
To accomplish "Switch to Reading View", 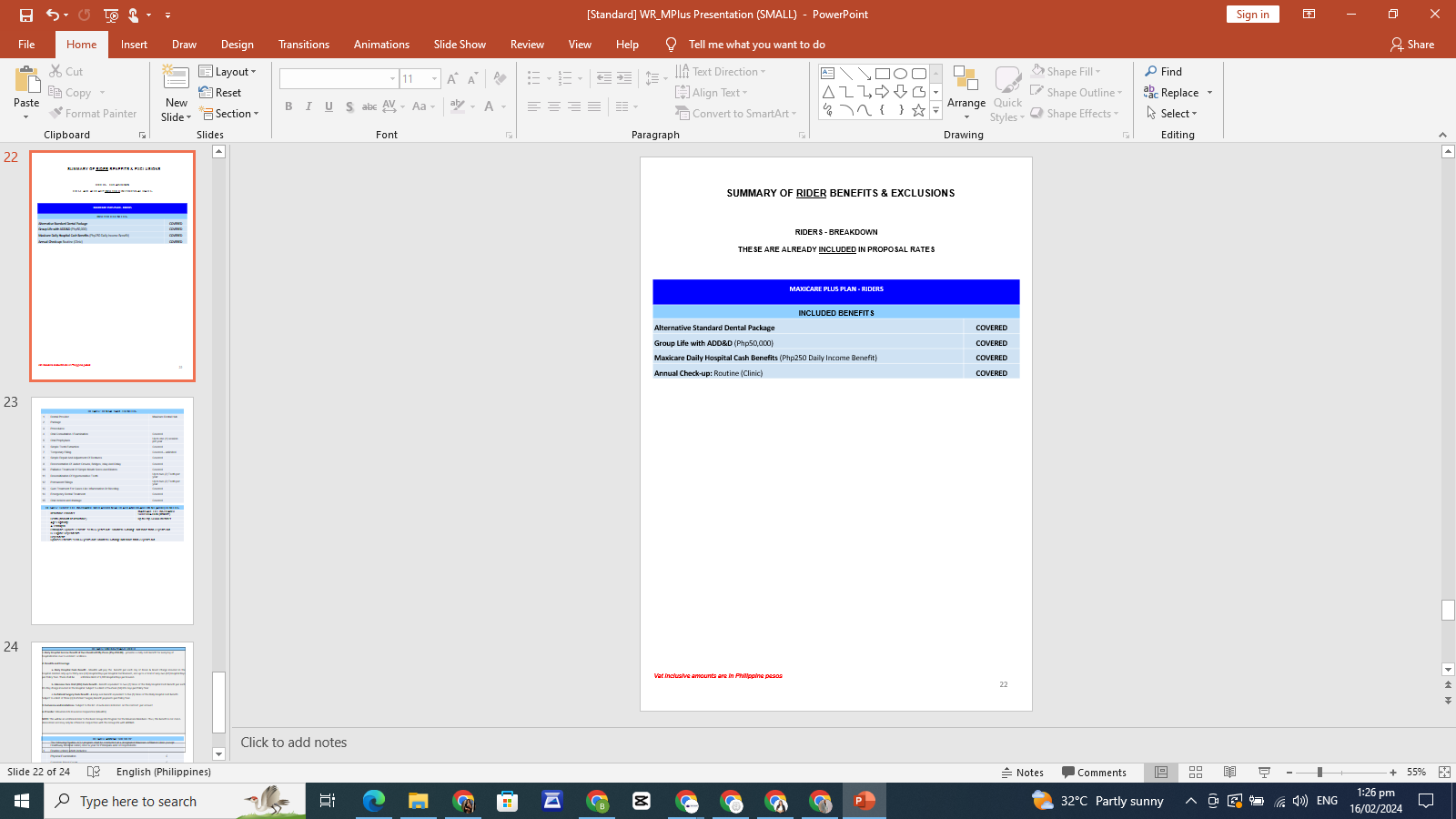I will tap(1229, 773).
